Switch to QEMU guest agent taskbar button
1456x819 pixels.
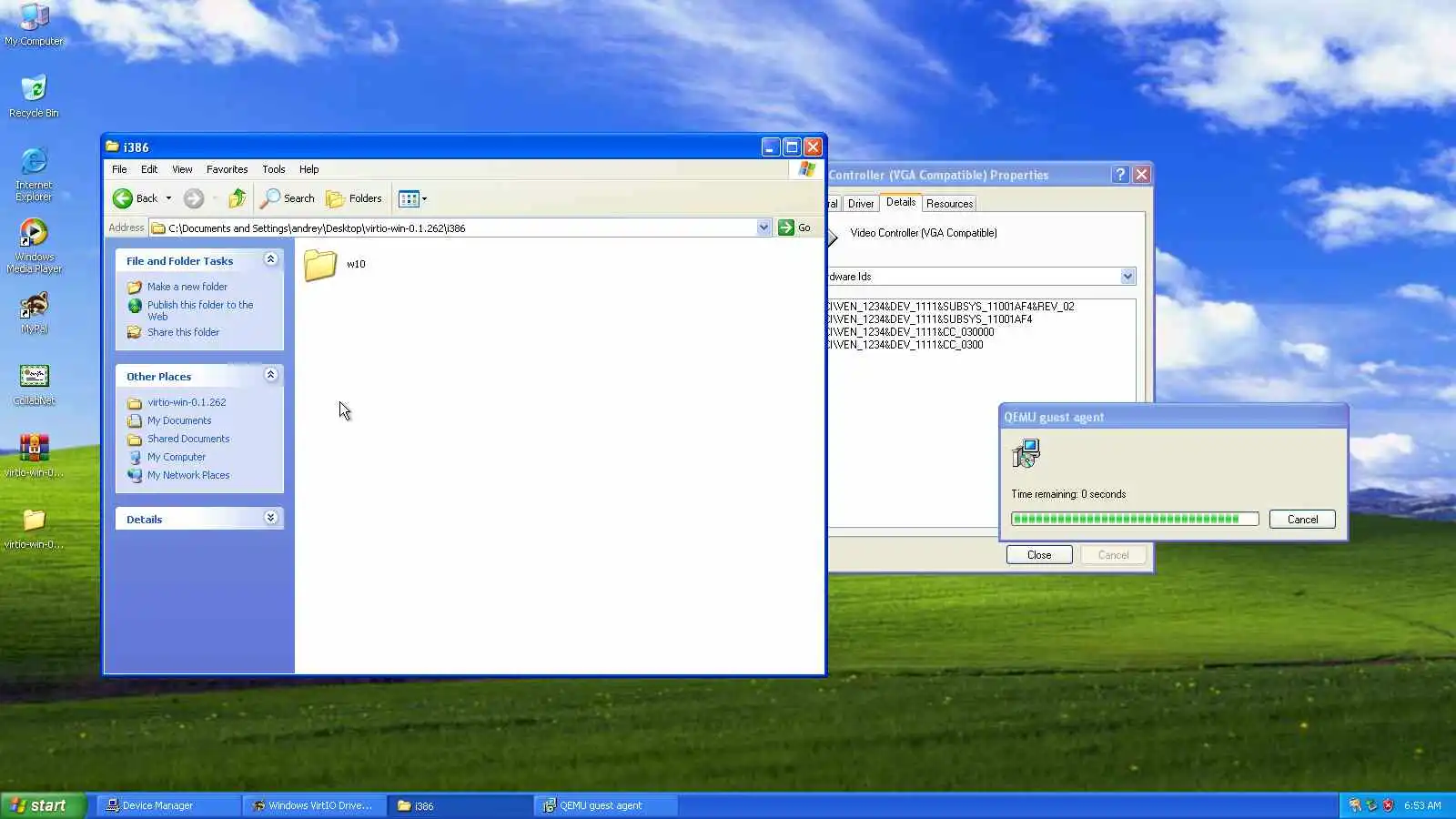[605, 805]
